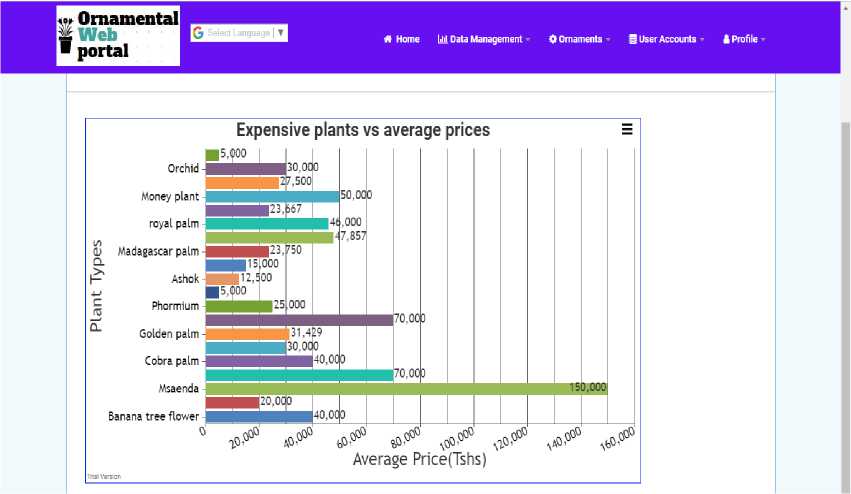Viewport: 851px width, 494px height.
Task: Click the Google G translate icon
Action: pos(198,33)
